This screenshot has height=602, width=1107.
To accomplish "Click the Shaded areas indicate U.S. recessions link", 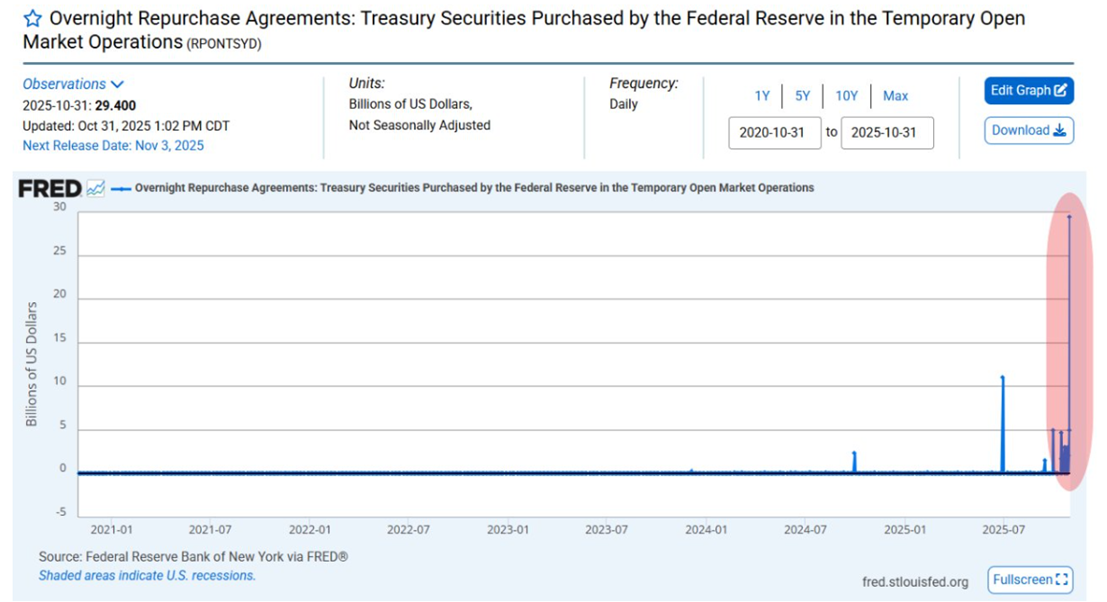I will click(x=147, y=576).
